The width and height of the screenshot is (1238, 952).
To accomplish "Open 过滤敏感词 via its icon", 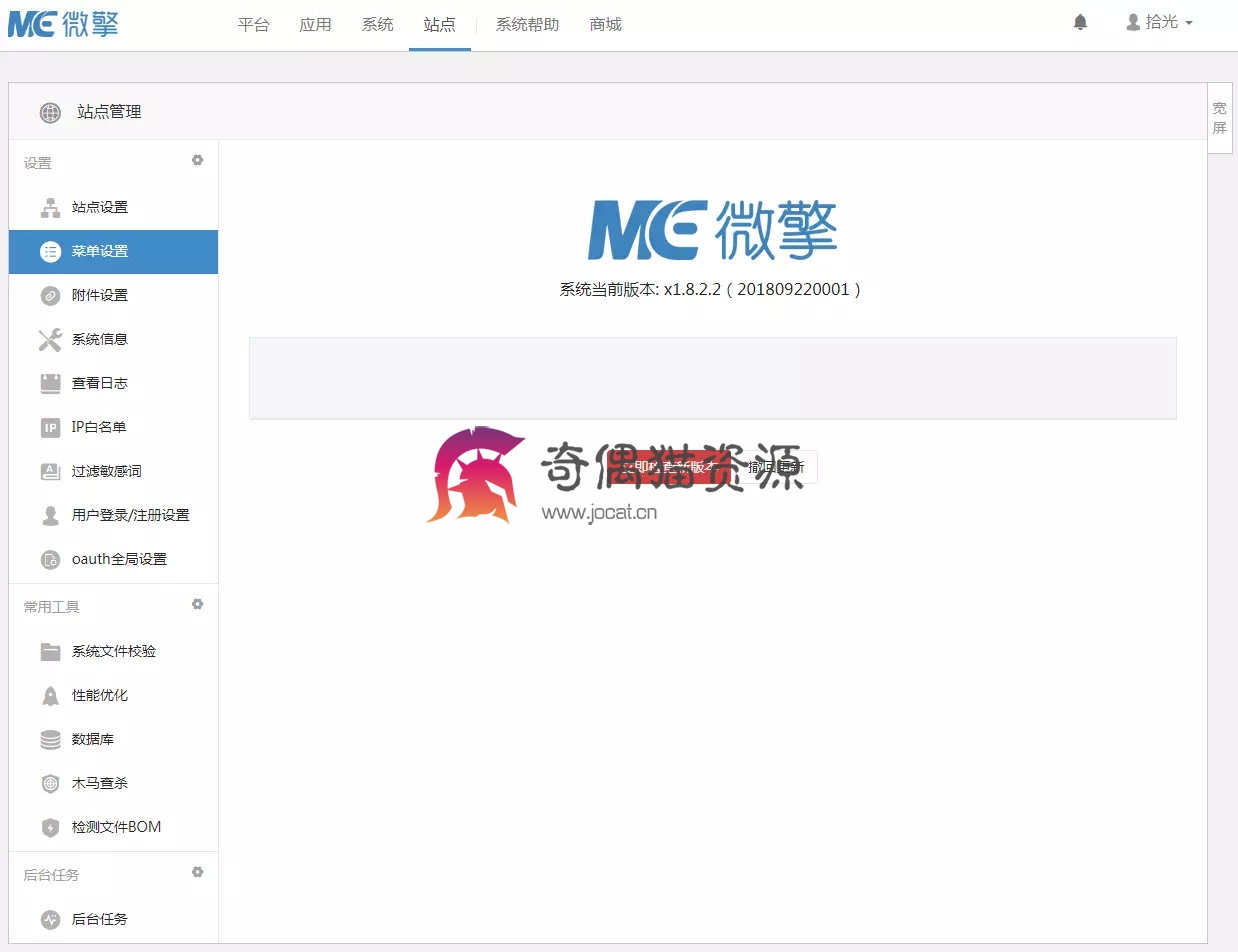I will tap(50, 472).
